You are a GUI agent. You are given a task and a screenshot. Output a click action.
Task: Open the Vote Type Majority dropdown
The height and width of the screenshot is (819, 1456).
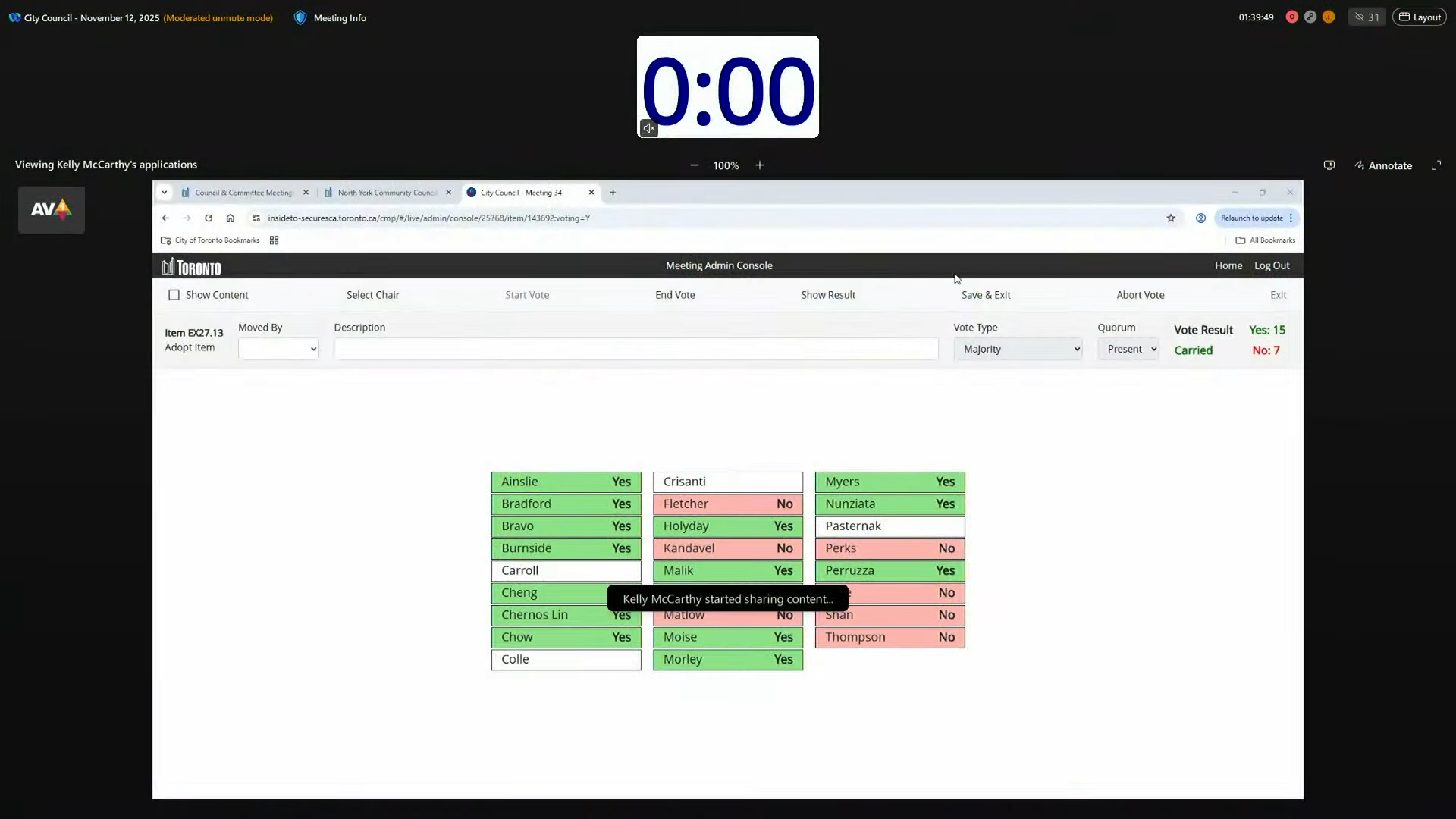tap(1018, 349)
